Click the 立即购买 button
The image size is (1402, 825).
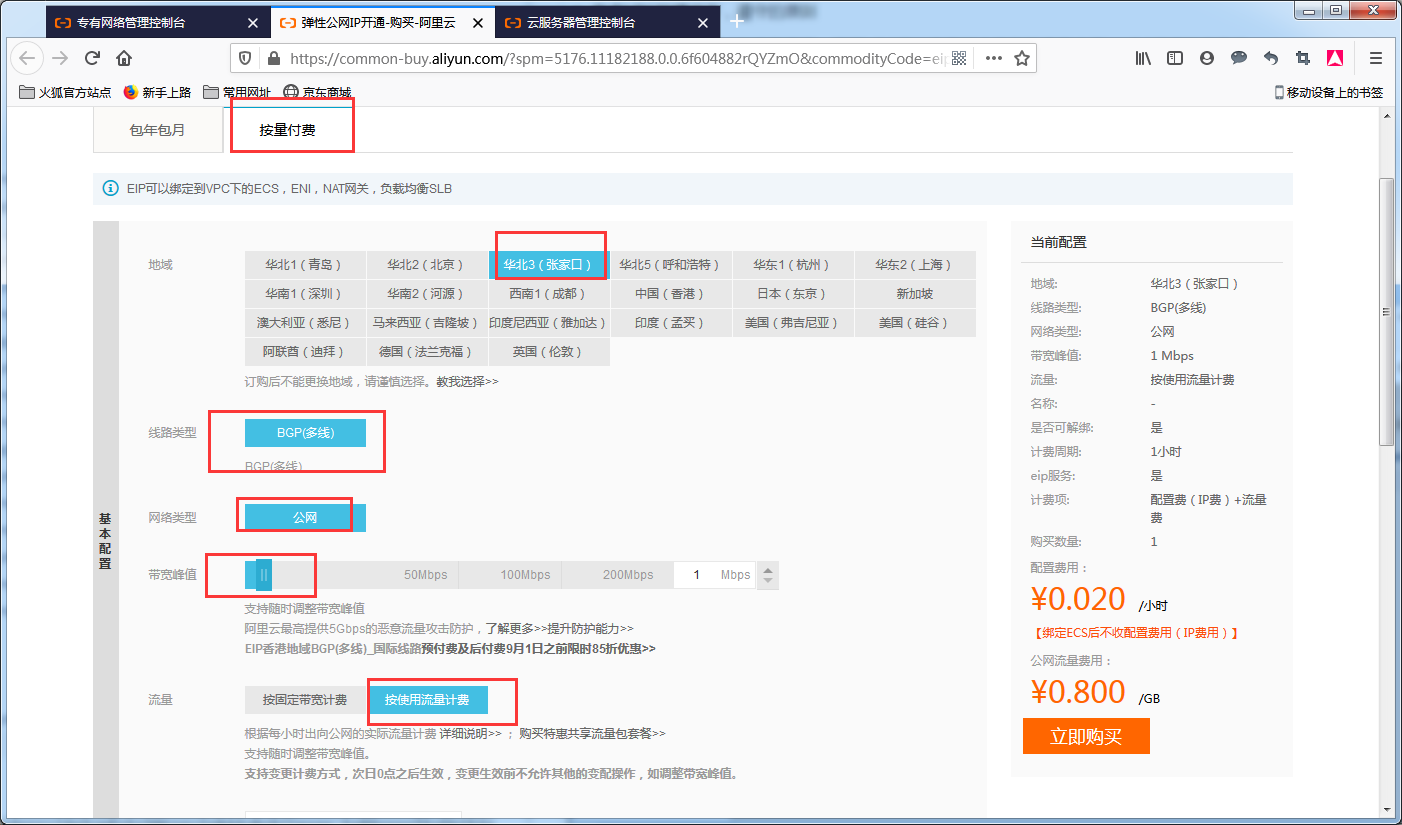[1086, 736]
